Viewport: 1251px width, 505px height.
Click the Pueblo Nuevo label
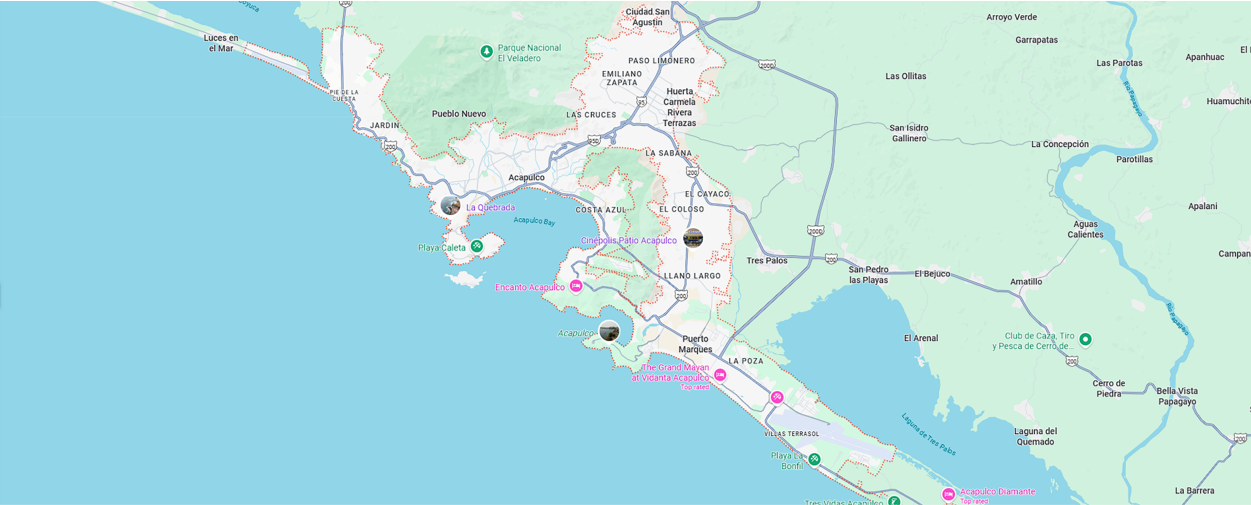[x=459, y=114]
